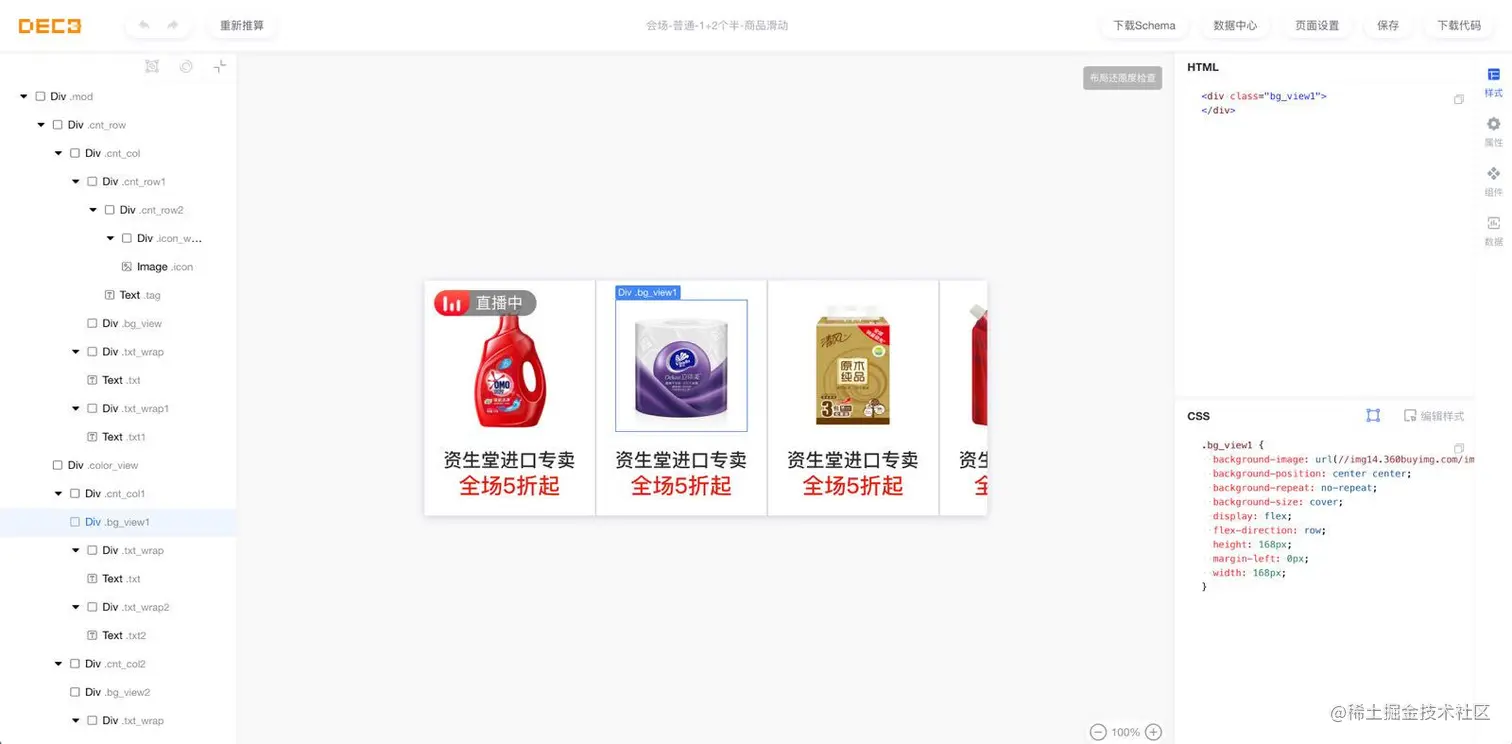Click the refresh icon above the layer tree
Image resolution: width=1512 pixels, height=744 pixels.
point(186,66)
